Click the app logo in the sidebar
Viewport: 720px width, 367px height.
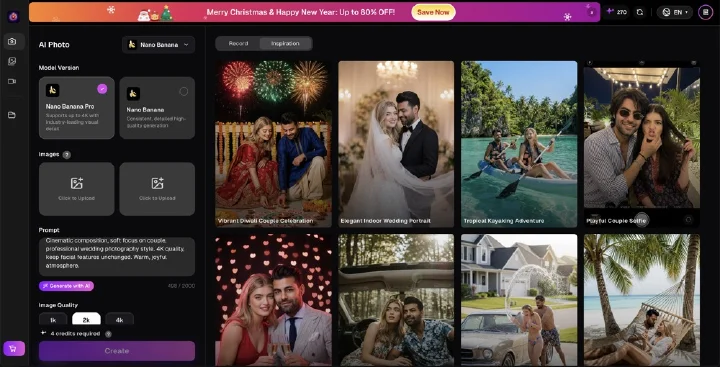tap(13, 17)
